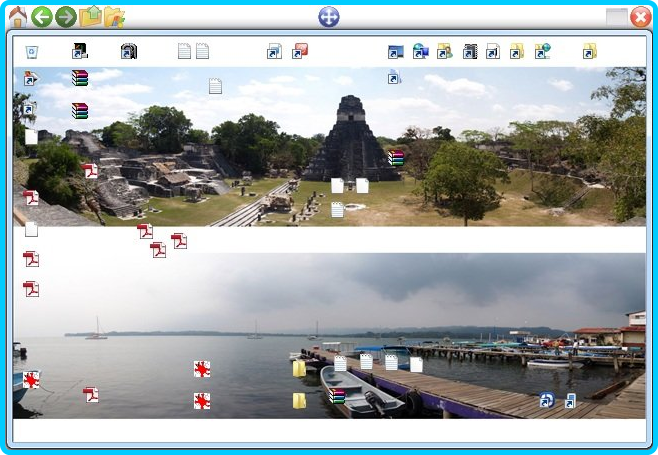
Task: Close the window with the red X
Action: 641,17
